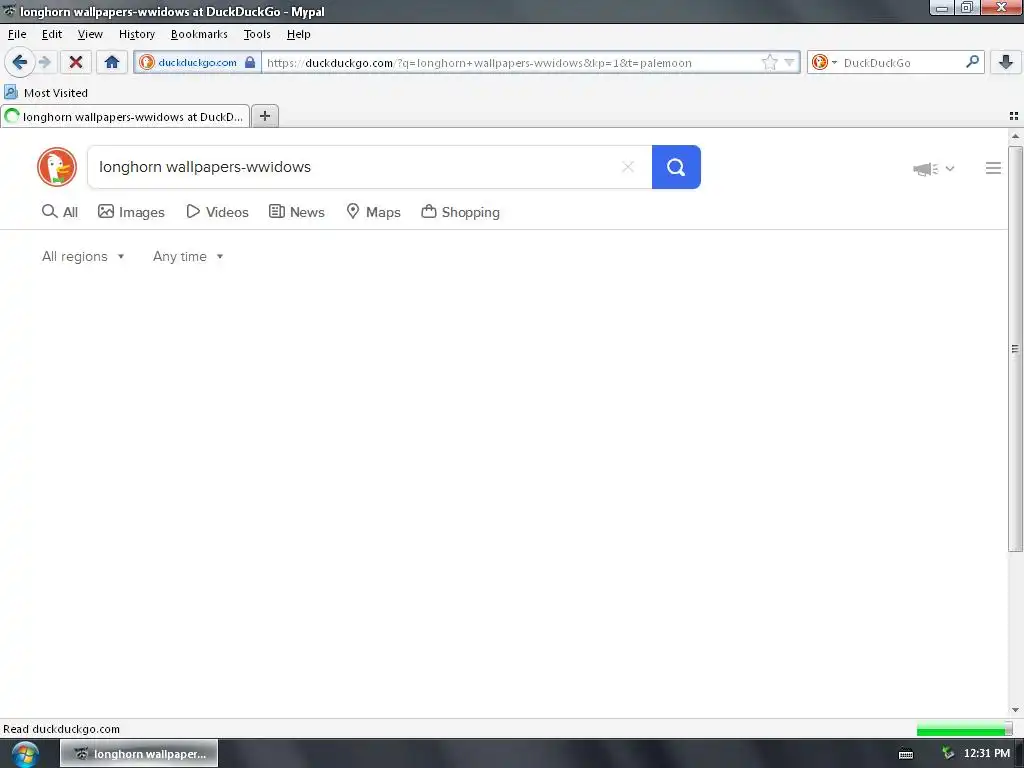The image size is (1024, 768).
Task: Click the green page loading progress bar
Action: (x=965, y=729)
